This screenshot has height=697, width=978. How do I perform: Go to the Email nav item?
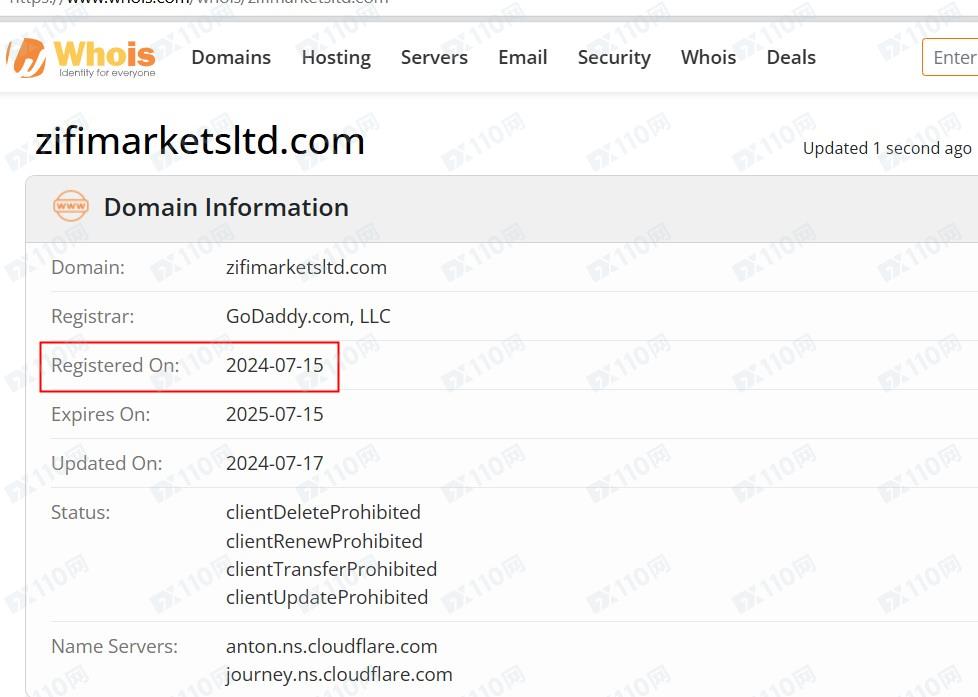pos(523,57)
